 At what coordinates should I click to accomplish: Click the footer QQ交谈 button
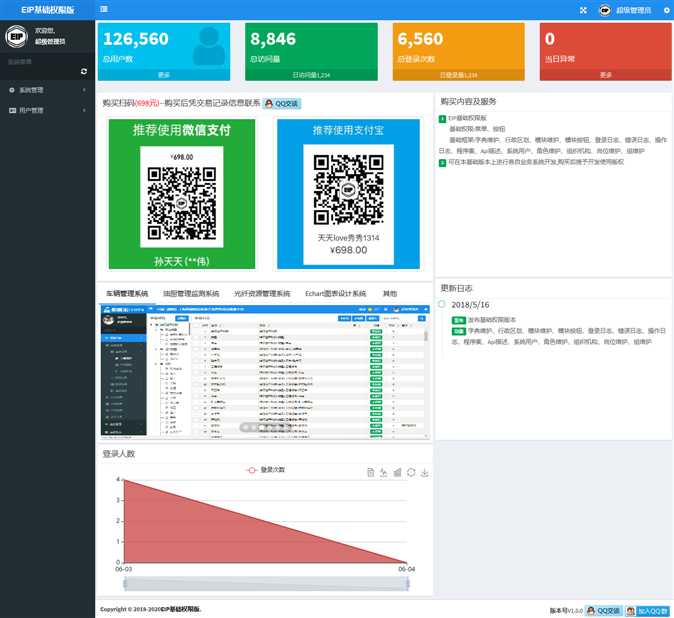coord(604,610)
